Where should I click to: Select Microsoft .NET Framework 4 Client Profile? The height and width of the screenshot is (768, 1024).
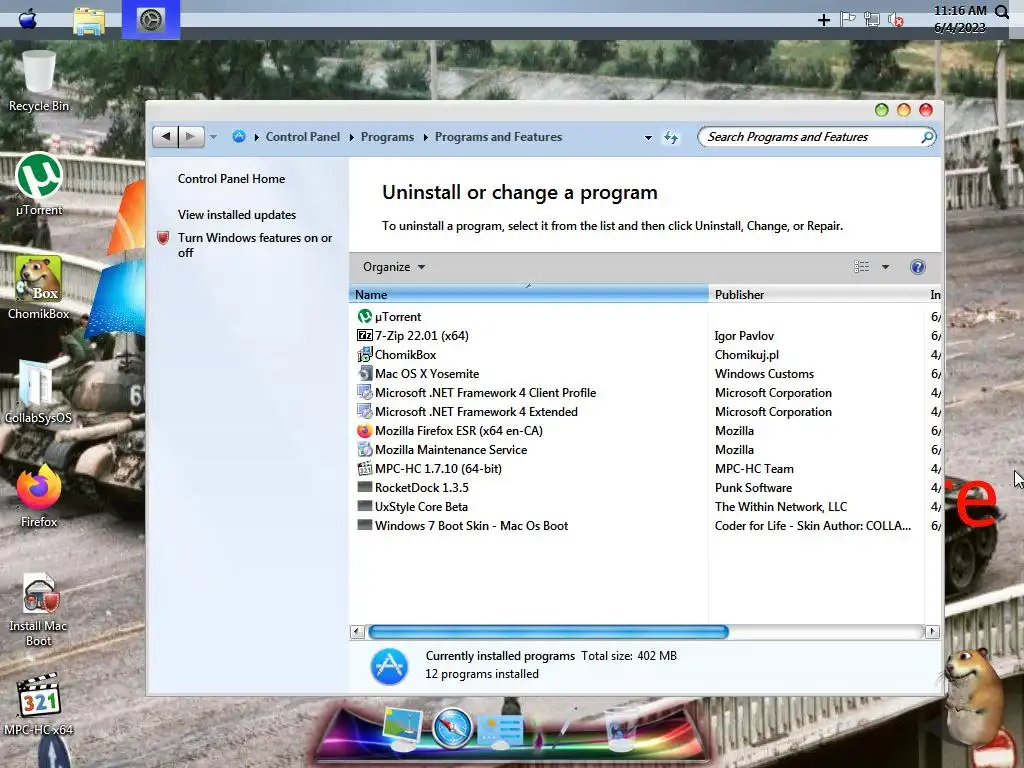(477, 392)
